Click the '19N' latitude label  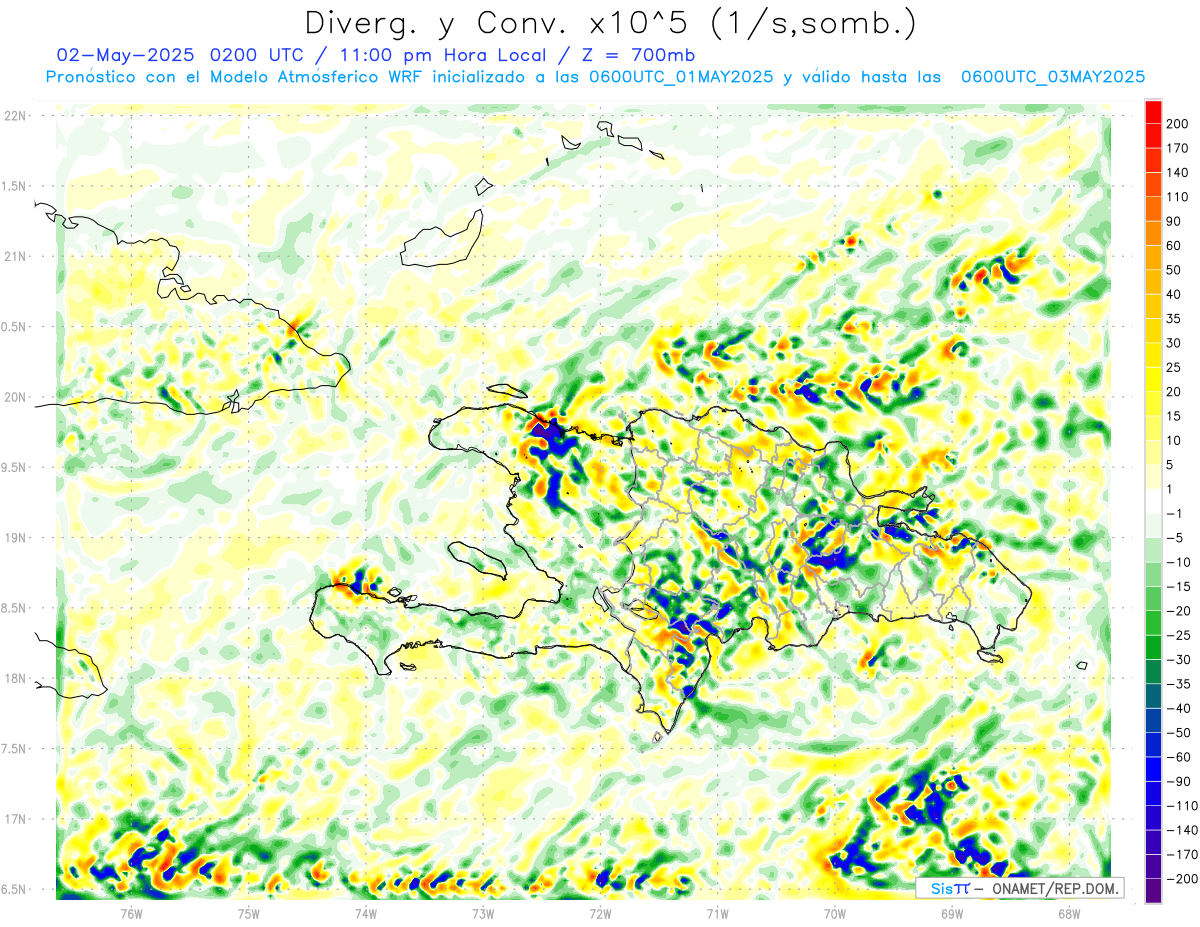pyautogui.click(x=15, y=538)
